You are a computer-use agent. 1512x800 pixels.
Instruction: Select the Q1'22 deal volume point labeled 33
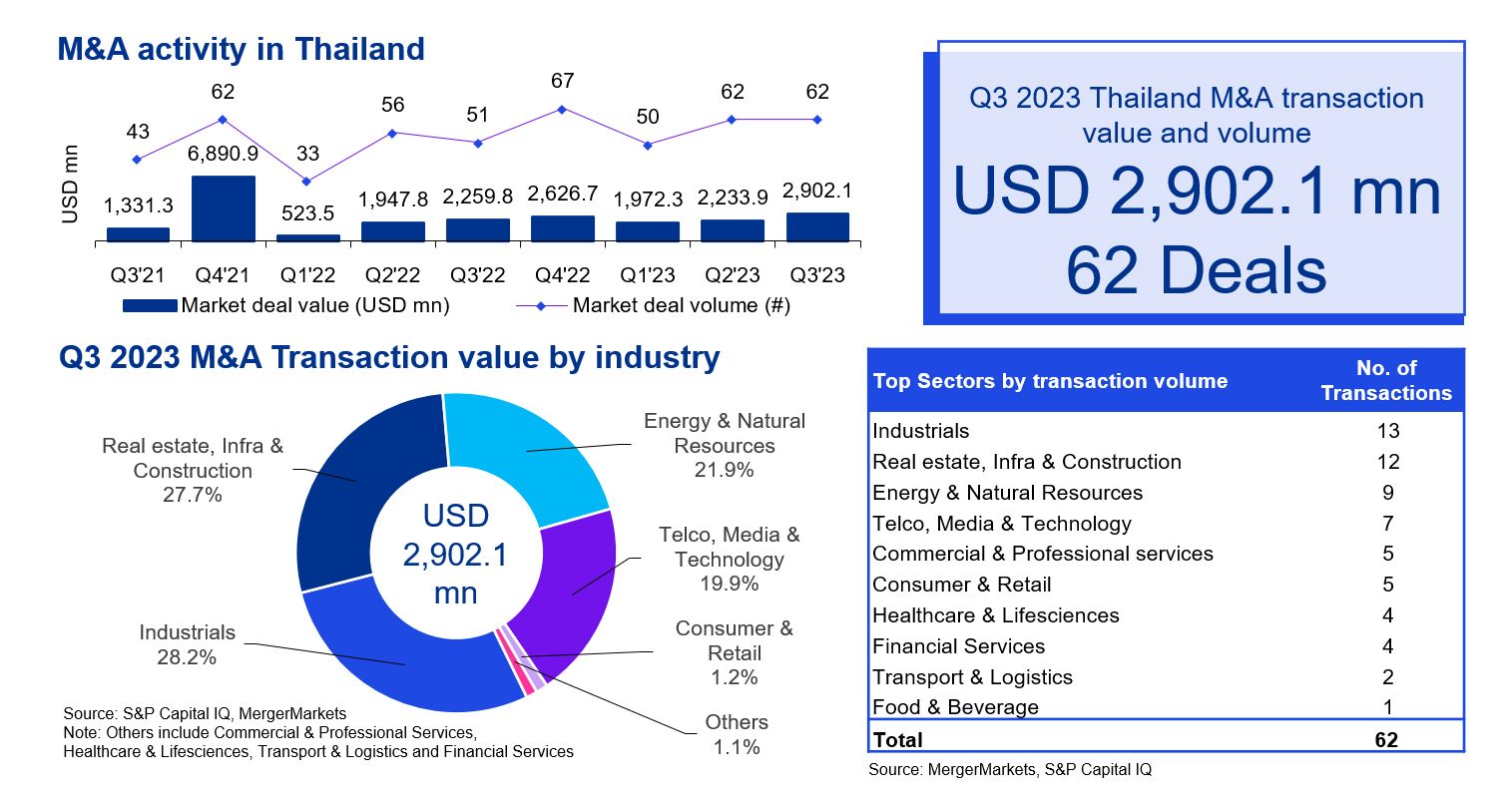click(x=307, y=182)
